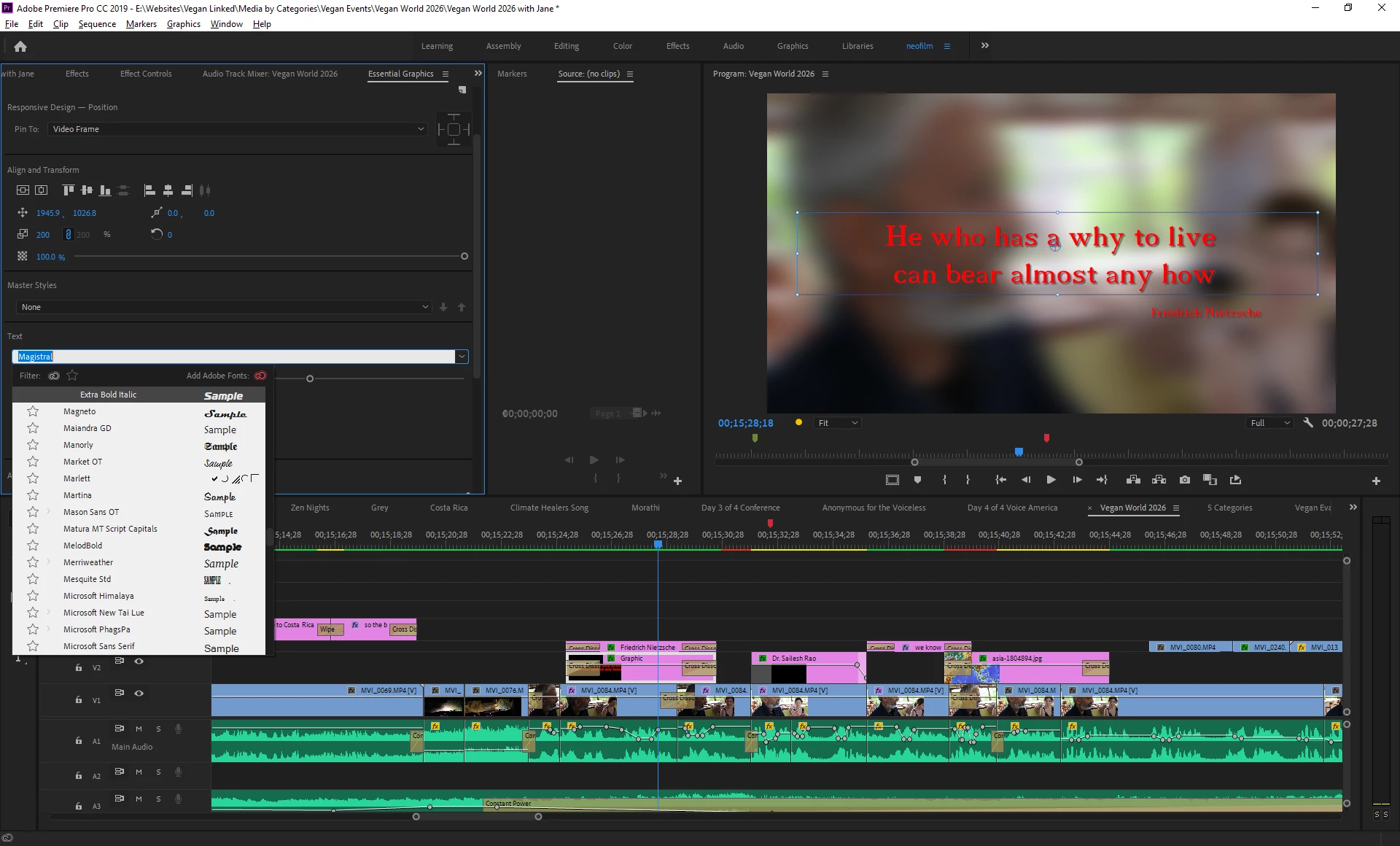Expand the Master Styles dropdown
This screenshot has width=1400, height=846.
(x=223, y=307)
